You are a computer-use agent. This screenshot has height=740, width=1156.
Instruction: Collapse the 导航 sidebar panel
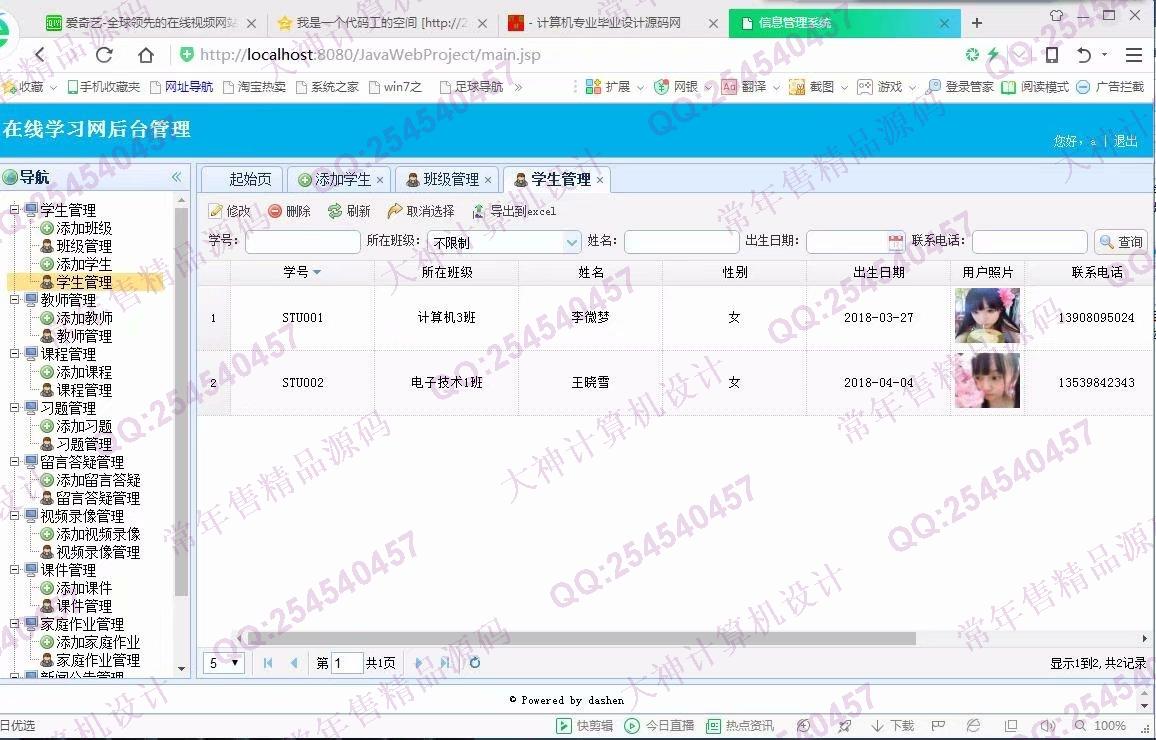(x=177, y=177)
